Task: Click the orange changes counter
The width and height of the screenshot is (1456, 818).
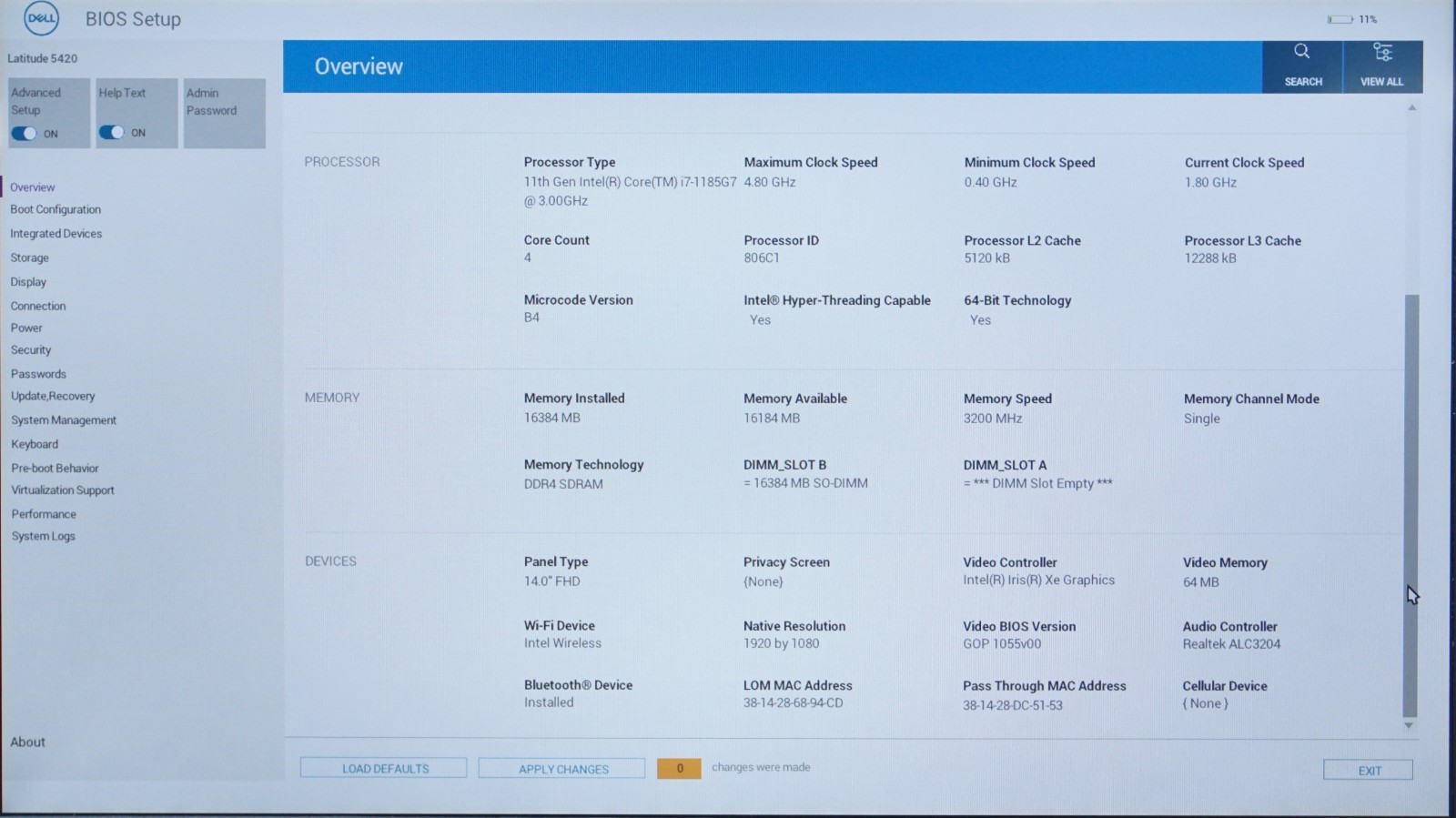Action: click(x=679, y=769)
